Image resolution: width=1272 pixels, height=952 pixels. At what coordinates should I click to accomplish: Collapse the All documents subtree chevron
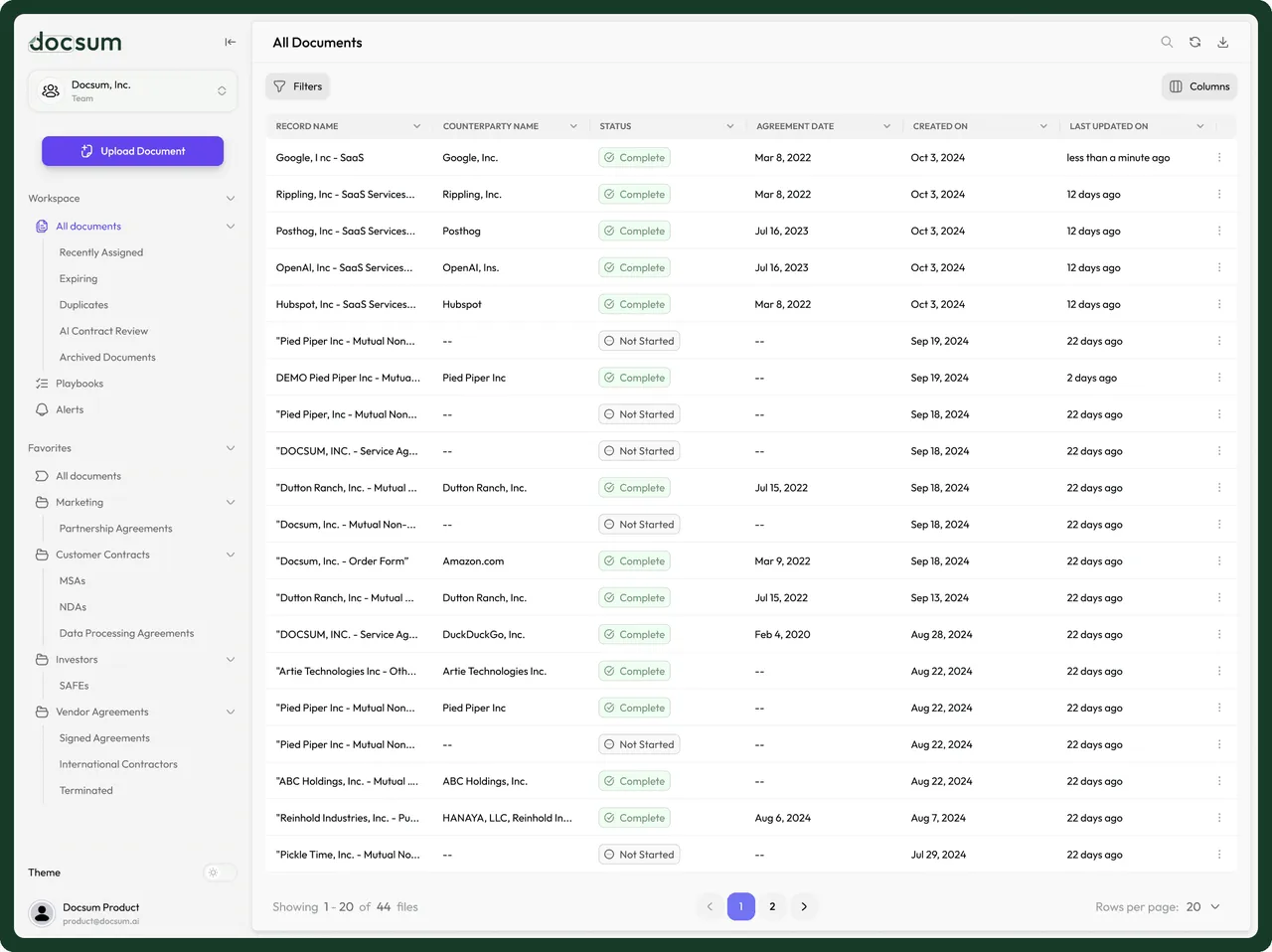[231, 227]
